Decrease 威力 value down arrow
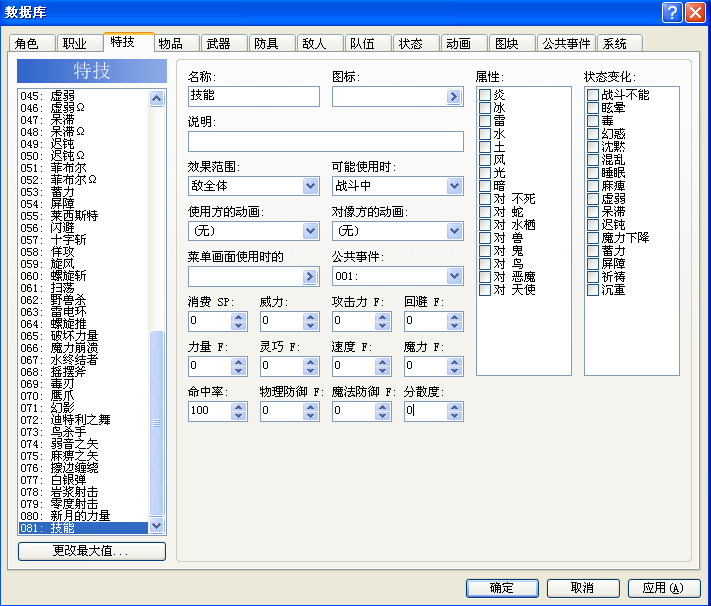Screen dimensions: 711x606 pos(311,325)
